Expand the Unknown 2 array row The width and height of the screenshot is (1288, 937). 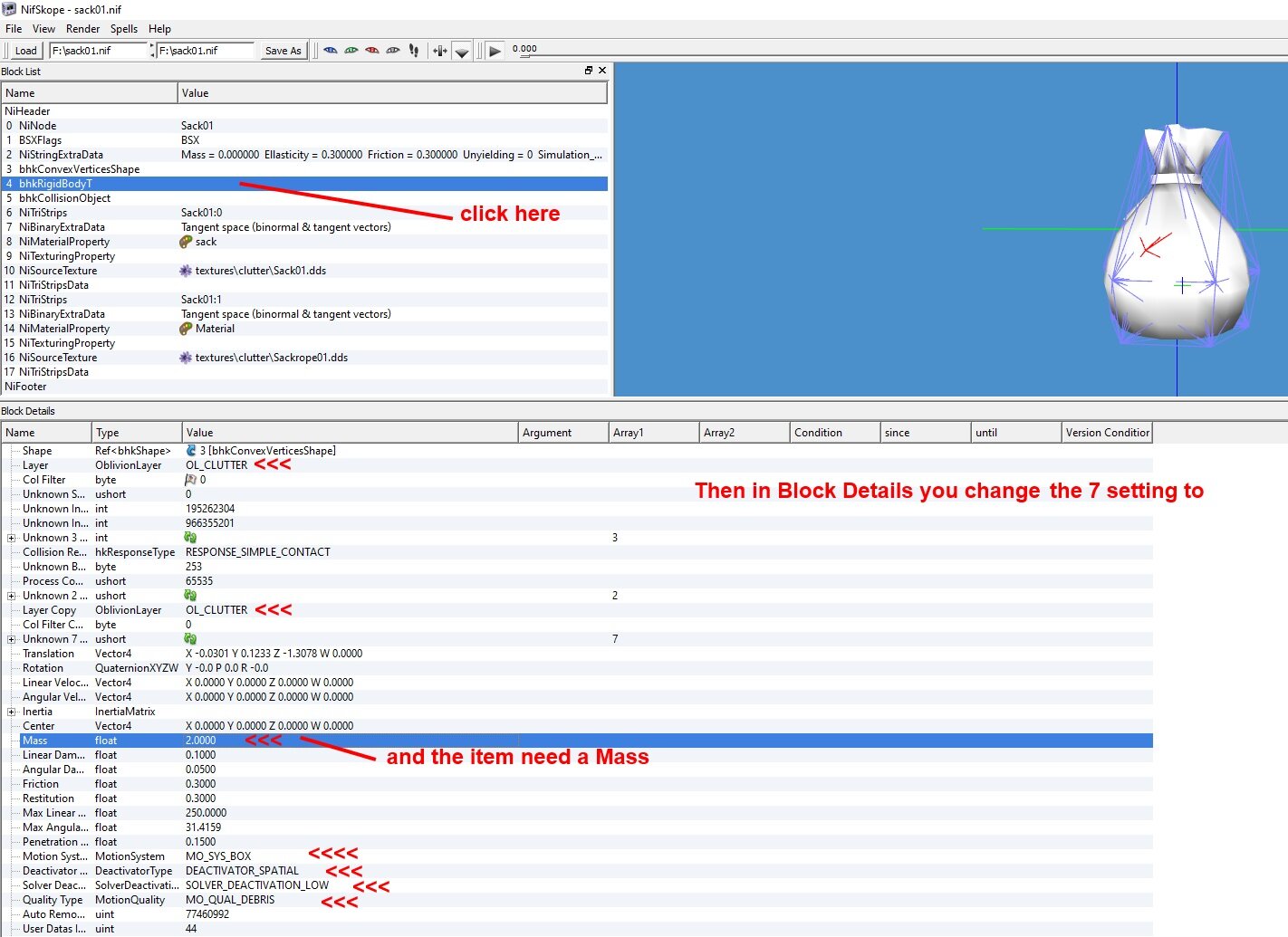[x=12, y=596]
